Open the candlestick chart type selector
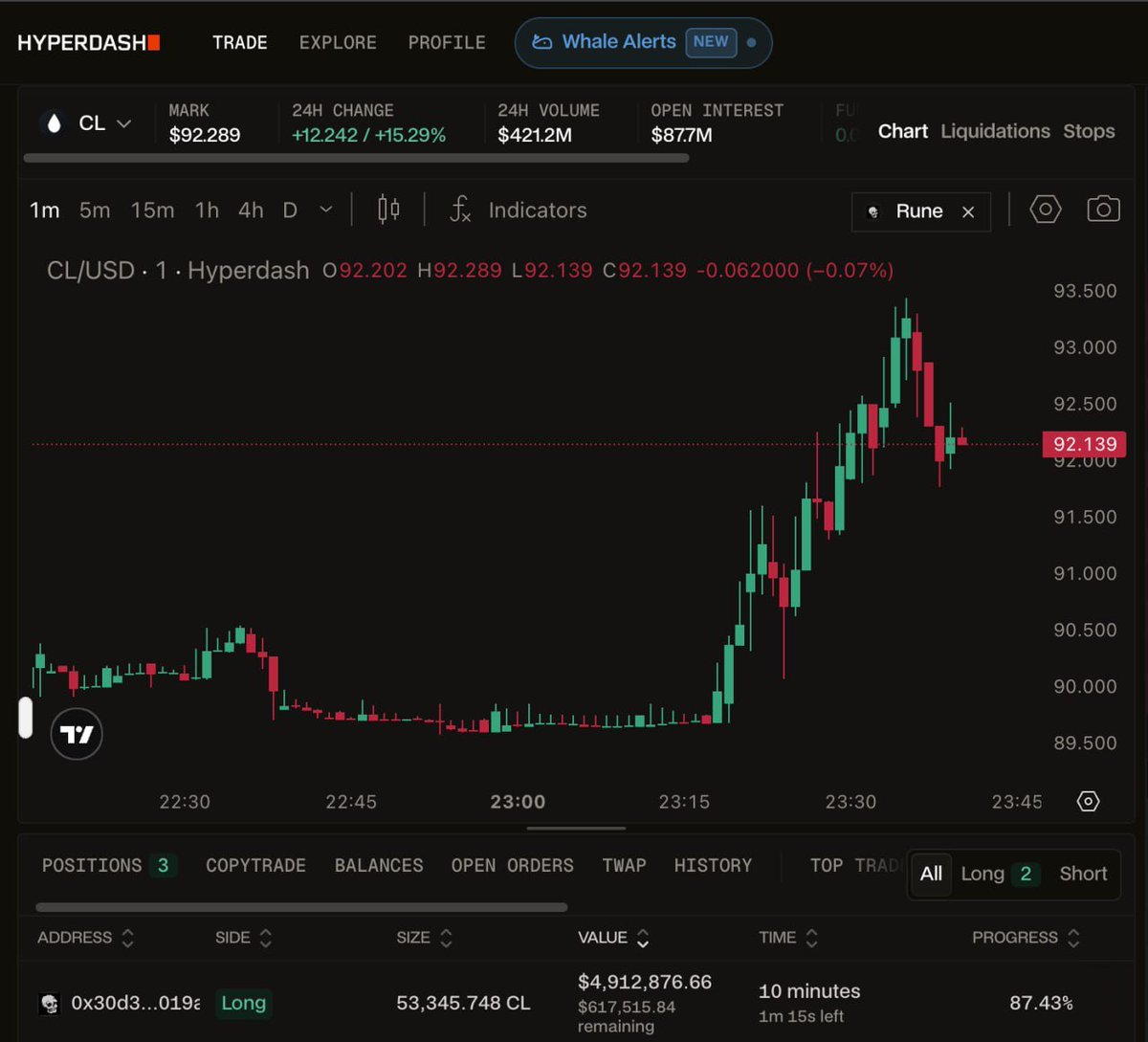1148x1042 pixels. coord(388,210)
